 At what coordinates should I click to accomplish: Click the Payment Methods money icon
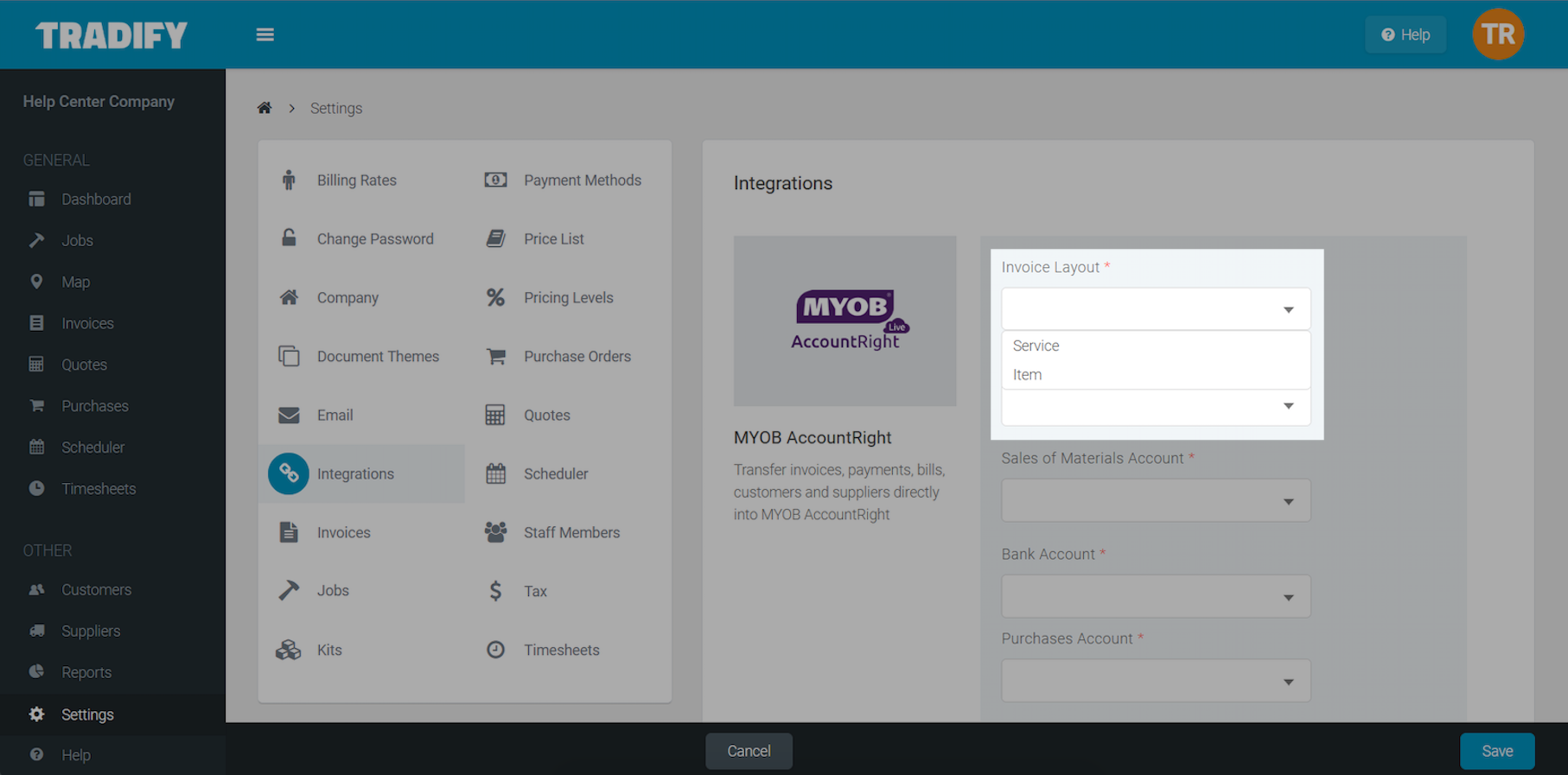495,180
